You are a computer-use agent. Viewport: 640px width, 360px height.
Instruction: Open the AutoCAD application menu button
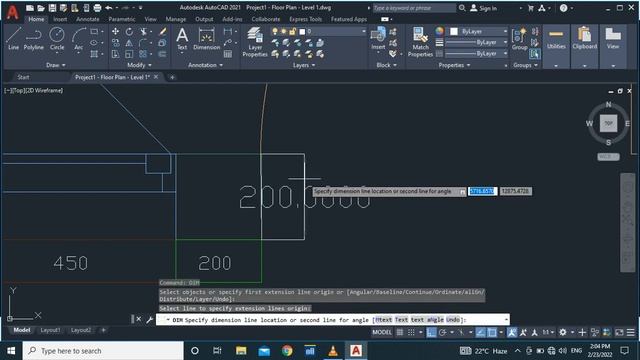(13, 13)
